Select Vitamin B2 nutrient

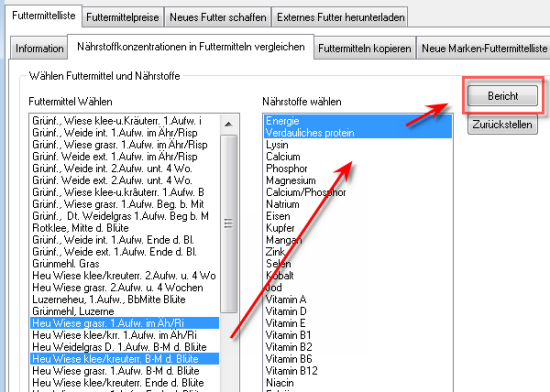pyautogui.click(x=358, y=347)
